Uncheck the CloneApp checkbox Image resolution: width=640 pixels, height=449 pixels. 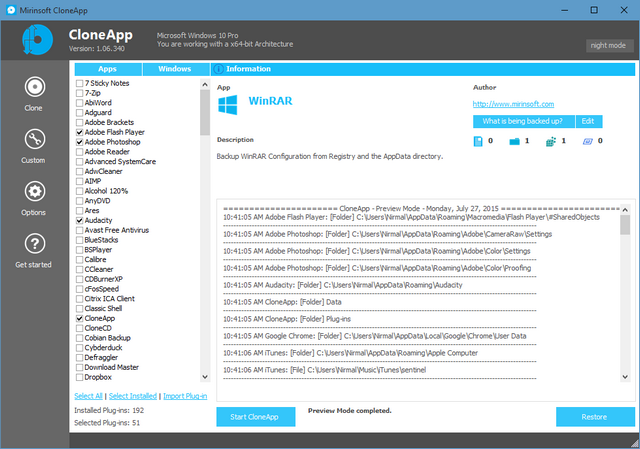click(80, 318)
